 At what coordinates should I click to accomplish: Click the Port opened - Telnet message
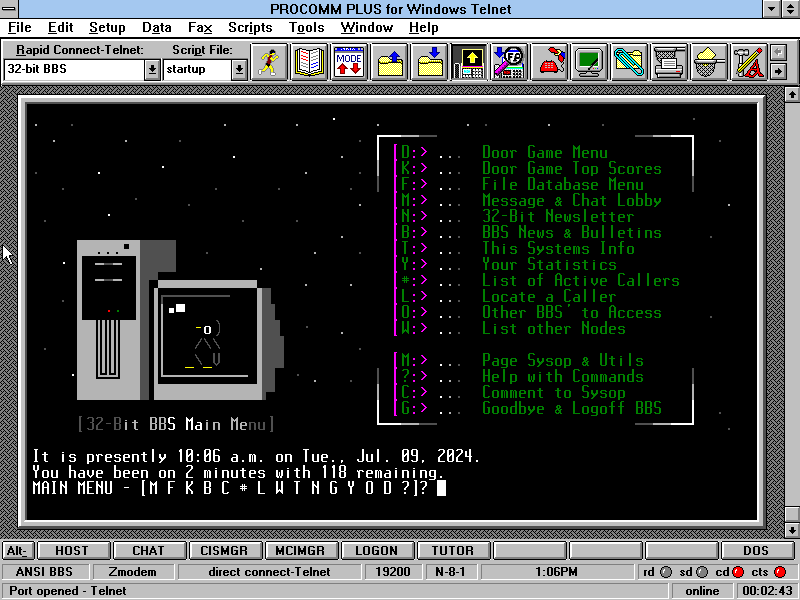[68, 591]
